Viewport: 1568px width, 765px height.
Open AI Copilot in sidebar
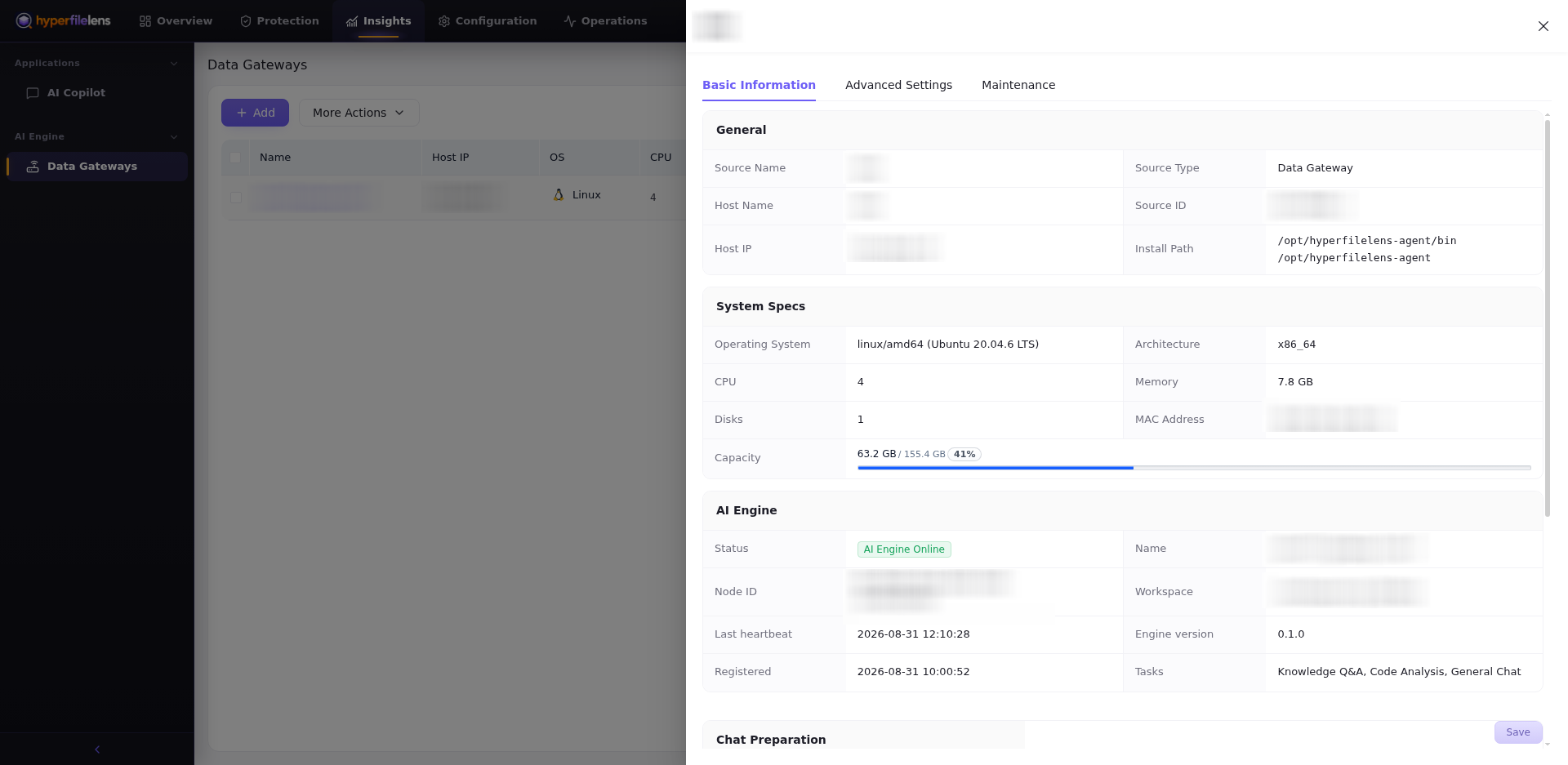(97, 93)
